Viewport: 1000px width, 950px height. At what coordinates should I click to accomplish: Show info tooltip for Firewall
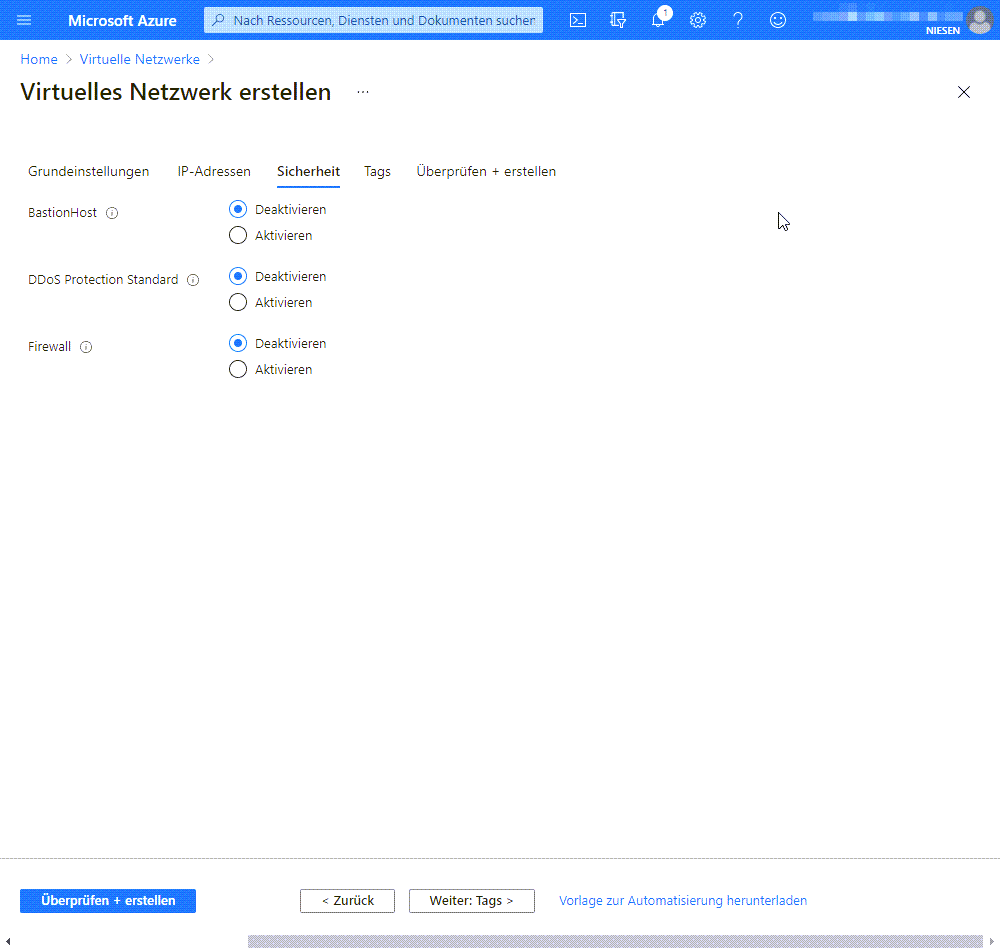pyautogui.click(x=86, y=347)
